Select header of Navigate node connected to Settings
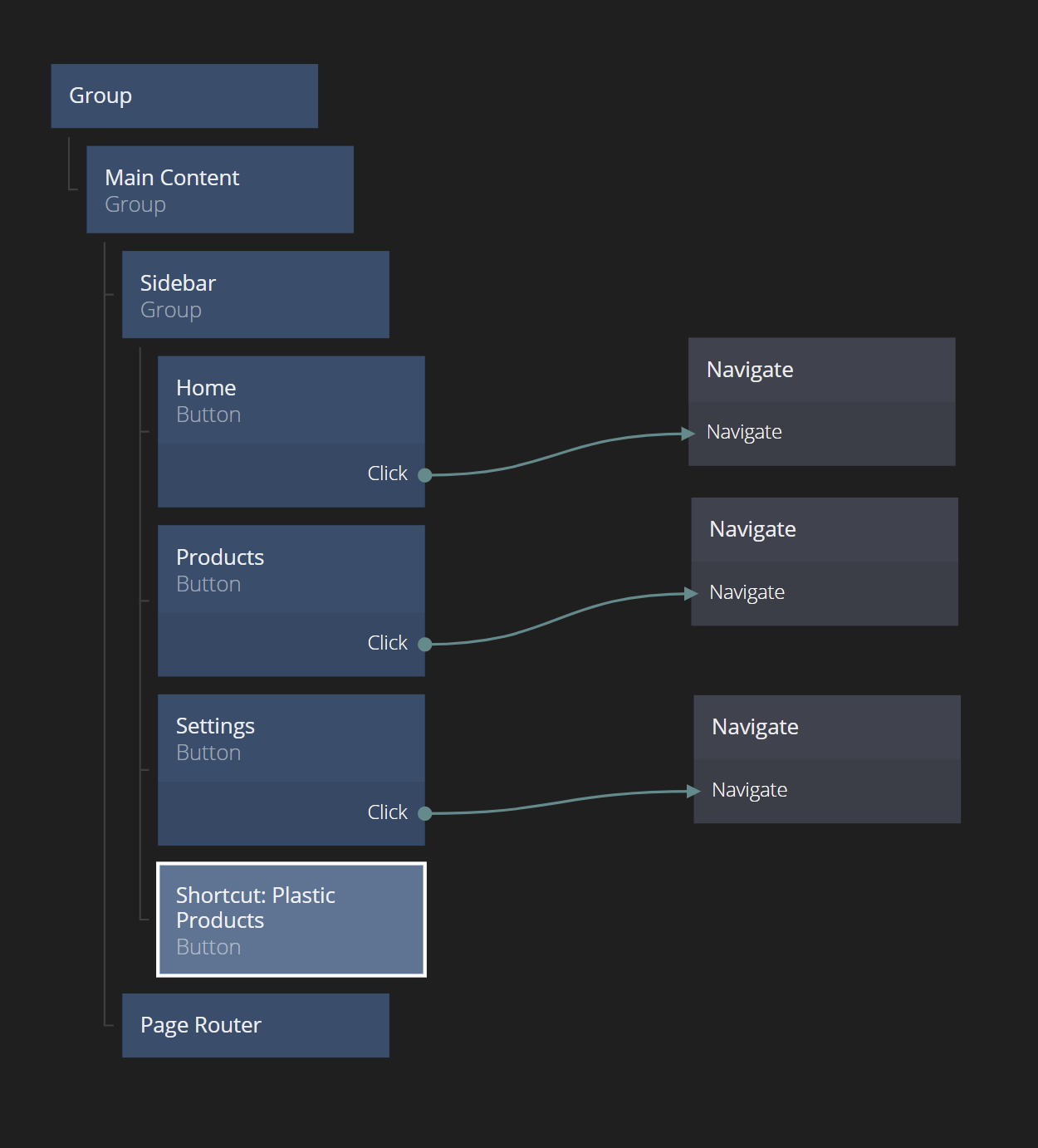1038x1148 pixels. pyautogui.click(x=826, y=728)
